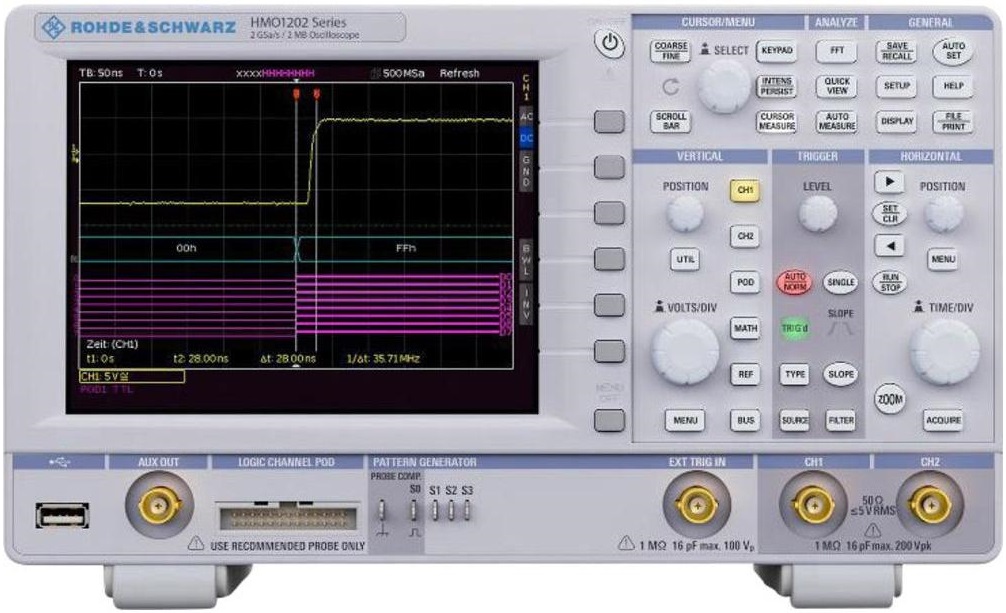Select the AC coupling softkey
The width and height of the screenshot is (1006, 613).
pyautogui.click(x=526, y=116)
